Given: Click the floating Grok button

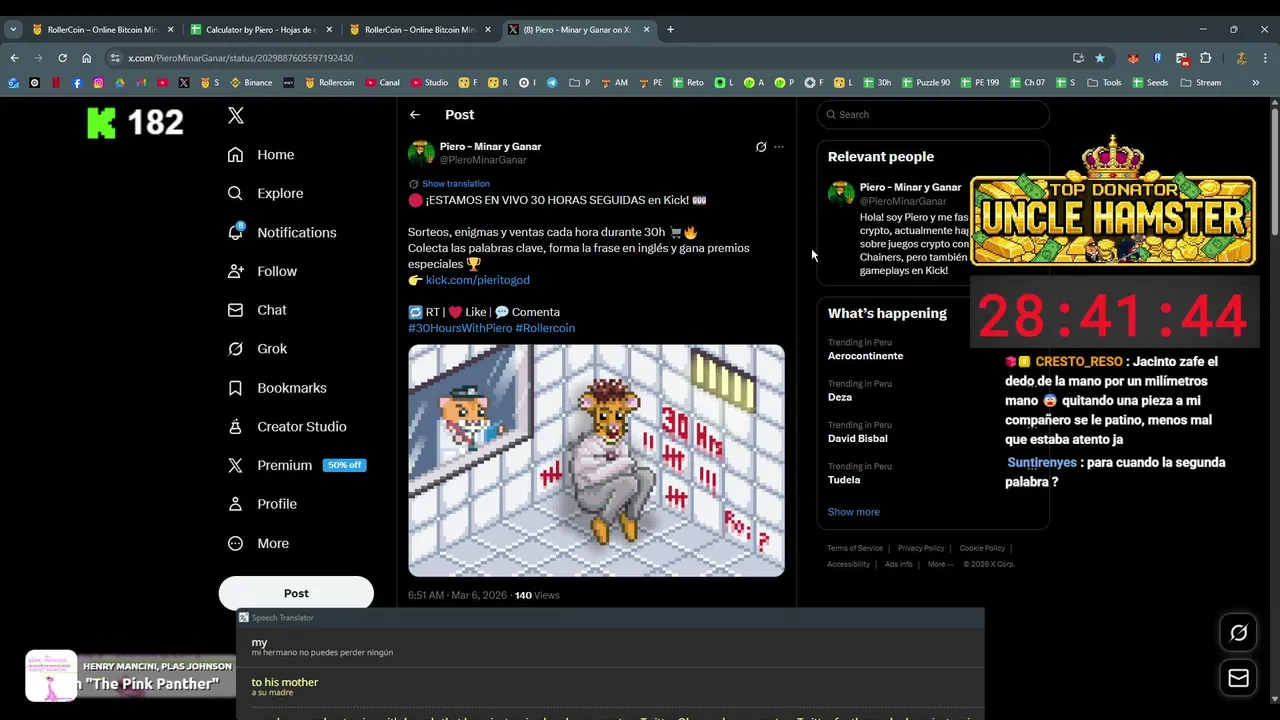Looking at the screenshot, I should point(1238,633).
